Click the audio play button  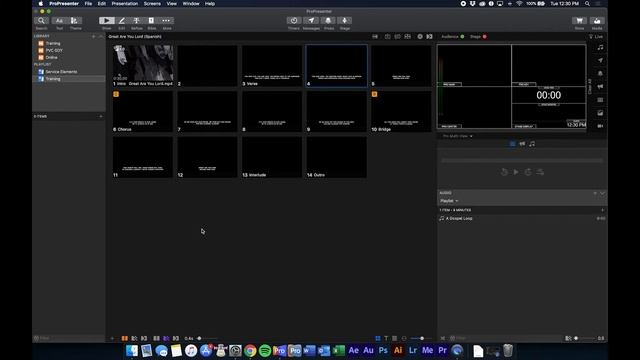pyautogui.click(x=516, y=172)
